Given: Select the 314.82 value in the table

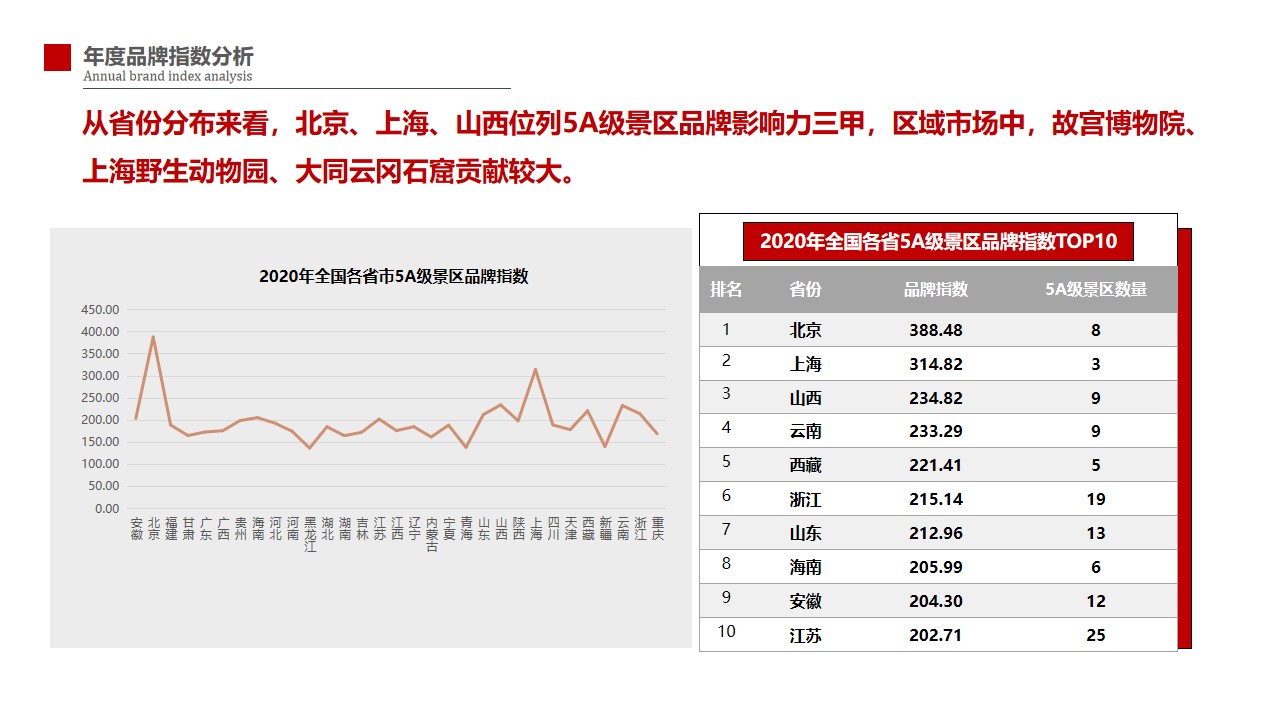Looking at the screenshot, I should point(936,364).
